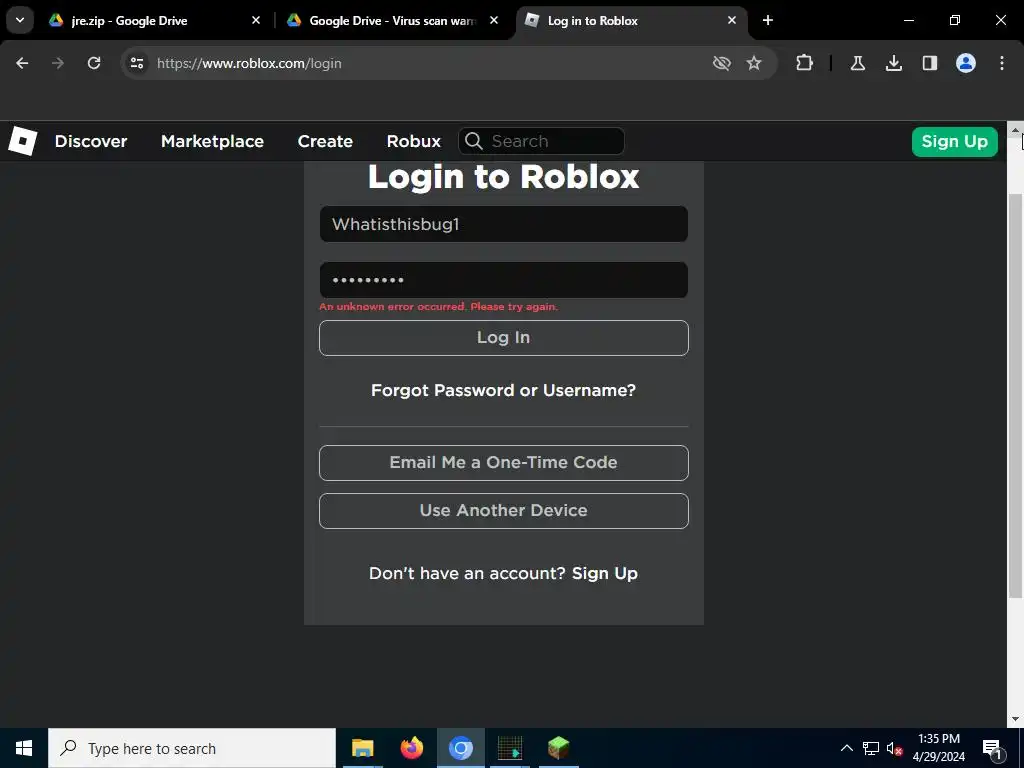Open the Downloads icon in Chrome toolbar

click(893, 63)
